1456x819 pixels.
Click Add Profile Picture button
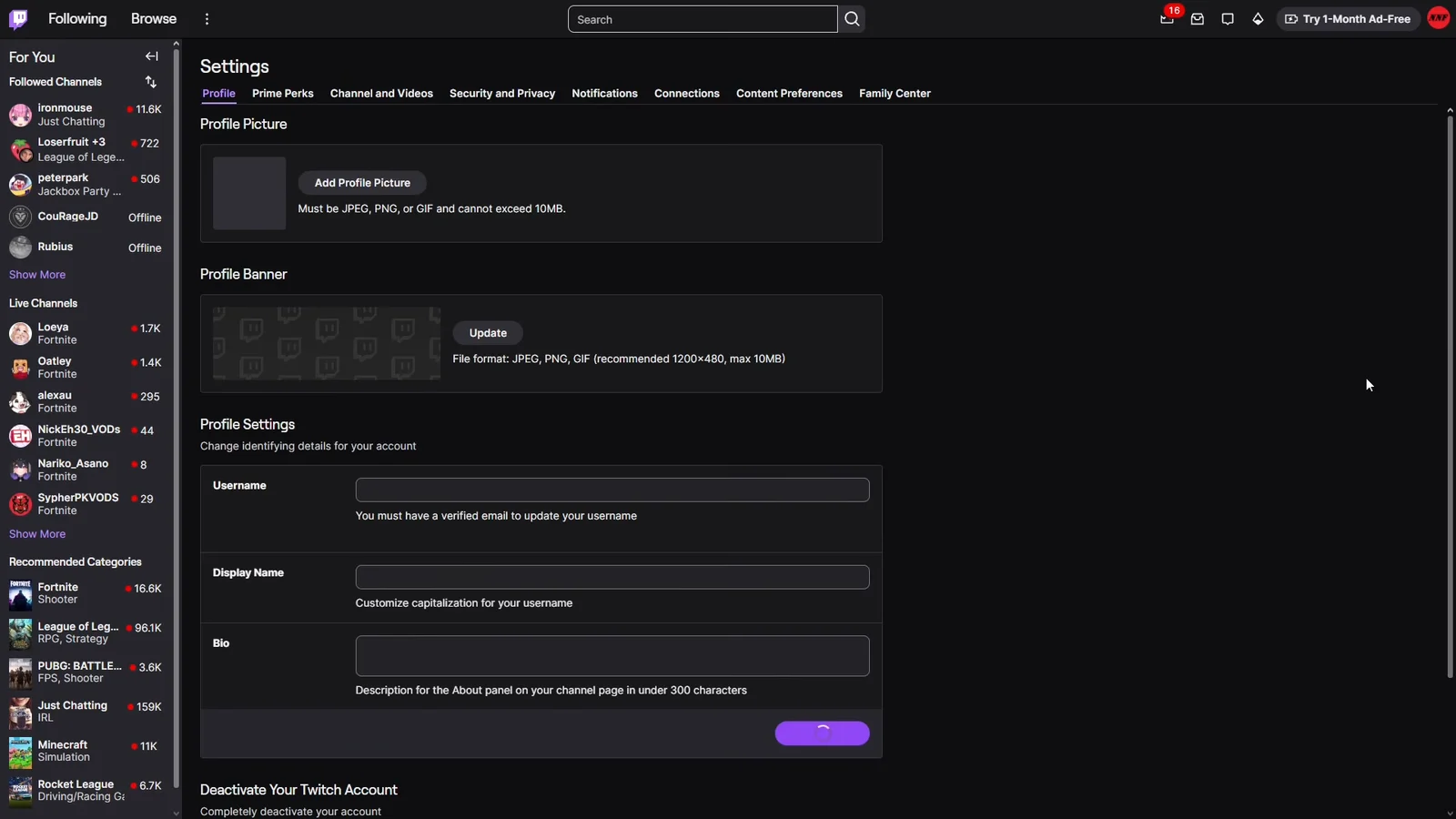[362, 183]
